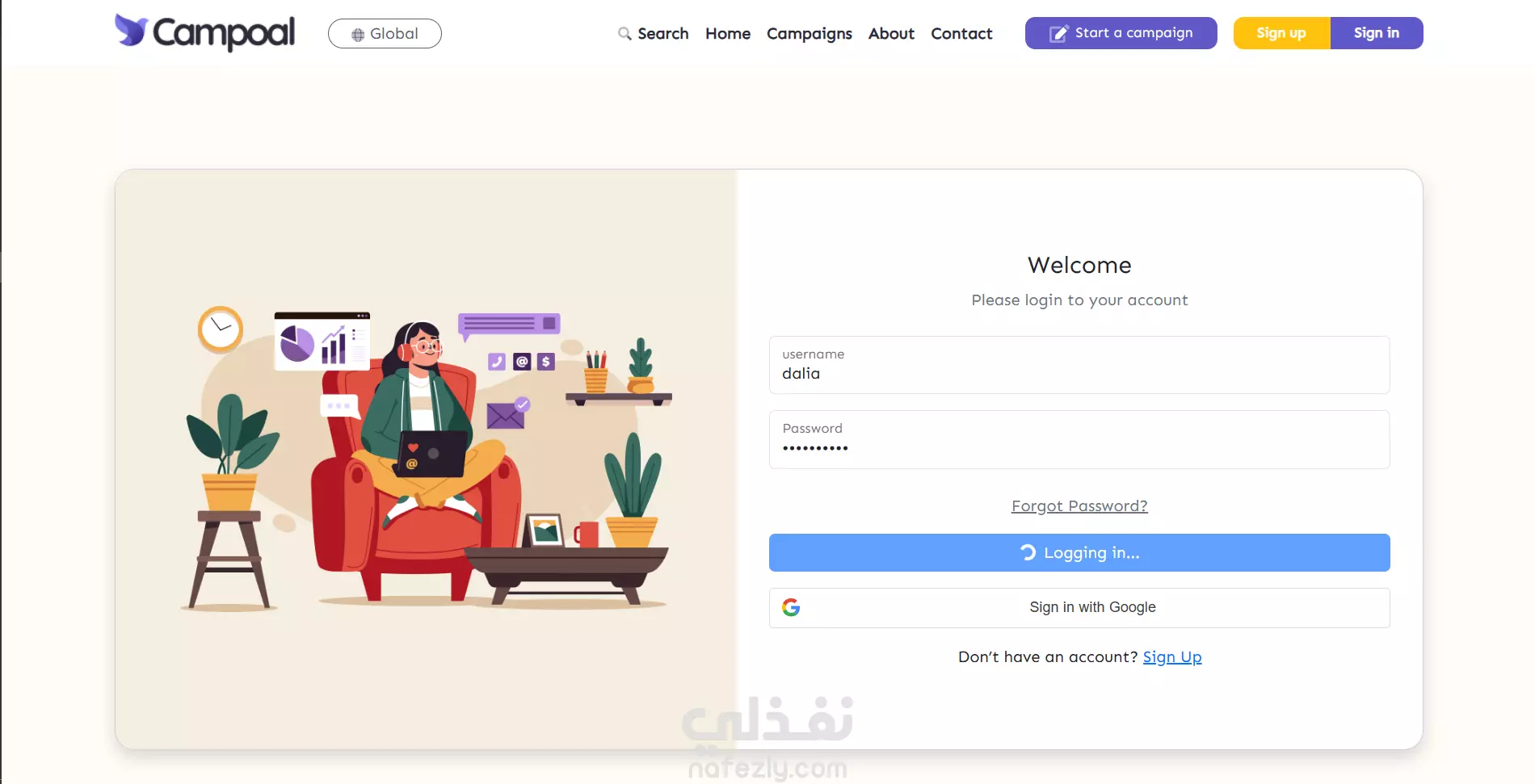Screen dimensions: 1535x784
Task: Click the purple Sign in button
Action: point(1377,33)
